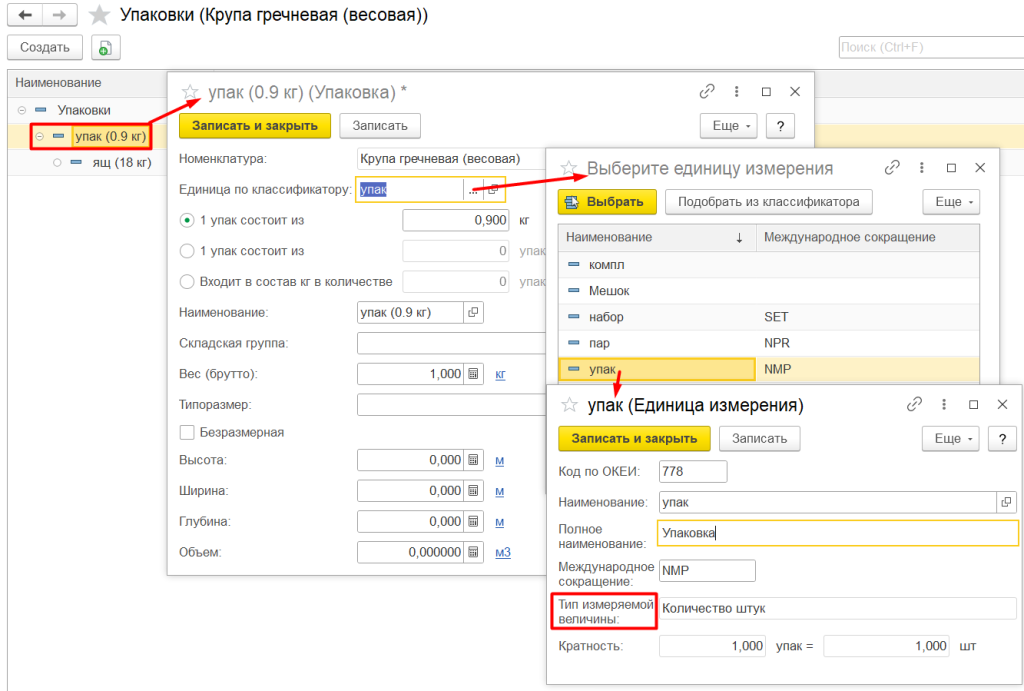Open kebab menu of Упаковка form
Image resolution: width=1024 pixels, height=691 pixels.
[x=737, y=91]
